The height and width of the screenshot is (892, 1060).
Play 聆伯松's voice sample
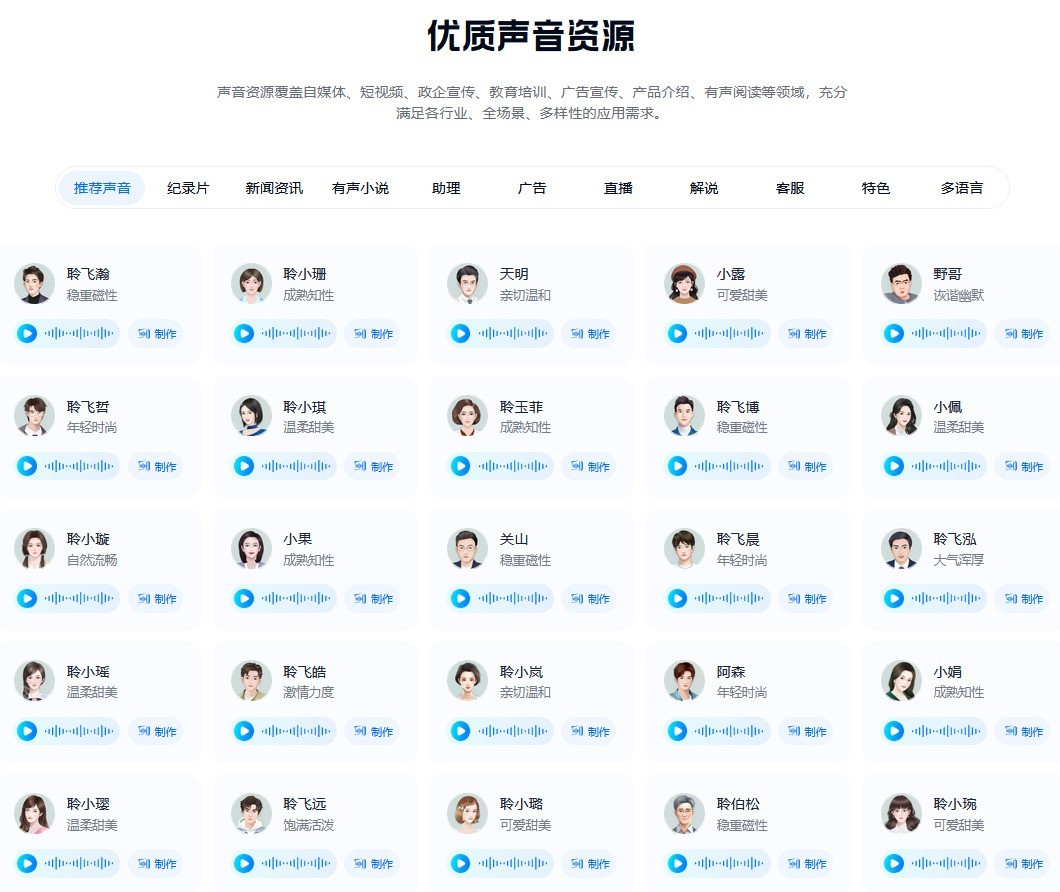[676, 863]
